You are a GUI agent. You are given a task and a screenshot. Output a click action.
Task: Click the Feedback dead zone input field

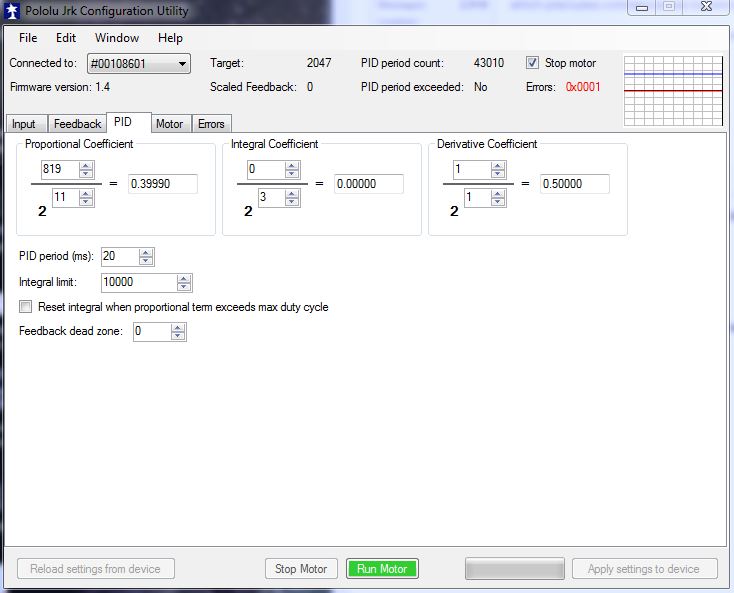[x=152, y=332]
